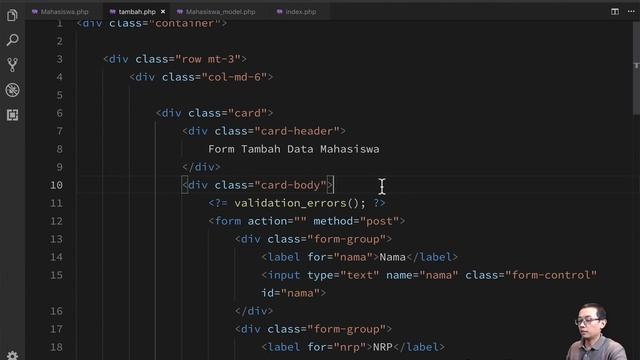Click 'form-group' string on line 13
This screenshot has width=640, height=360.
346,239
